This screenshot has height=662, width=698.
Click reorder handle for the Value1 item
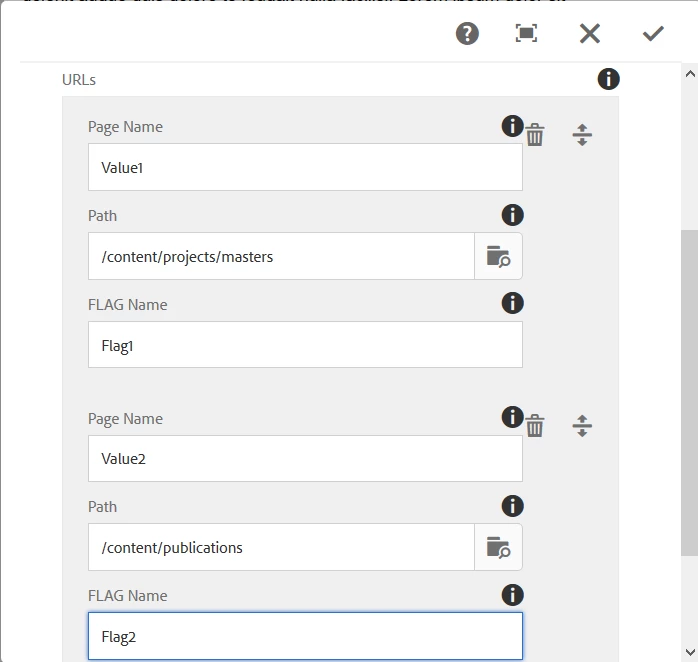click(x=582, y=135)
